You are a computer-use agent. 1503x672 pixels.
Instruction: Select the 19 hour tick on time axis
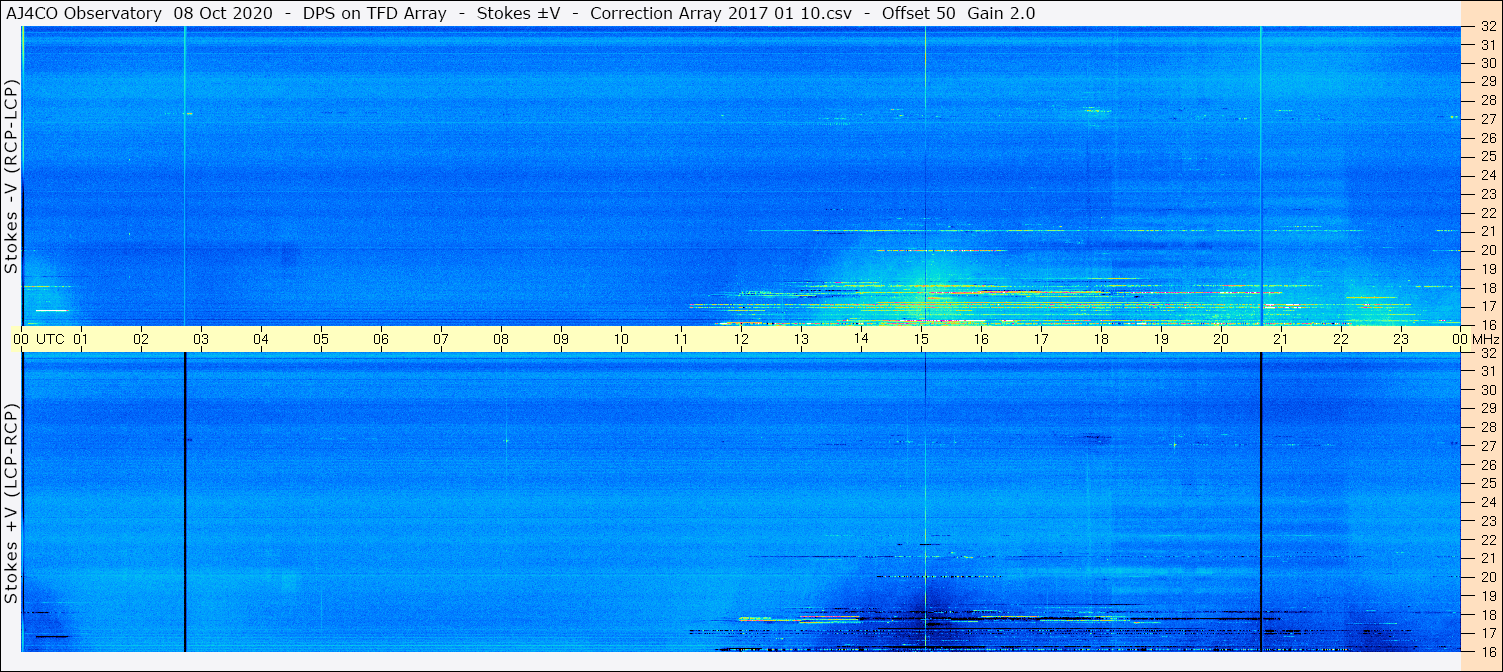1161,339
